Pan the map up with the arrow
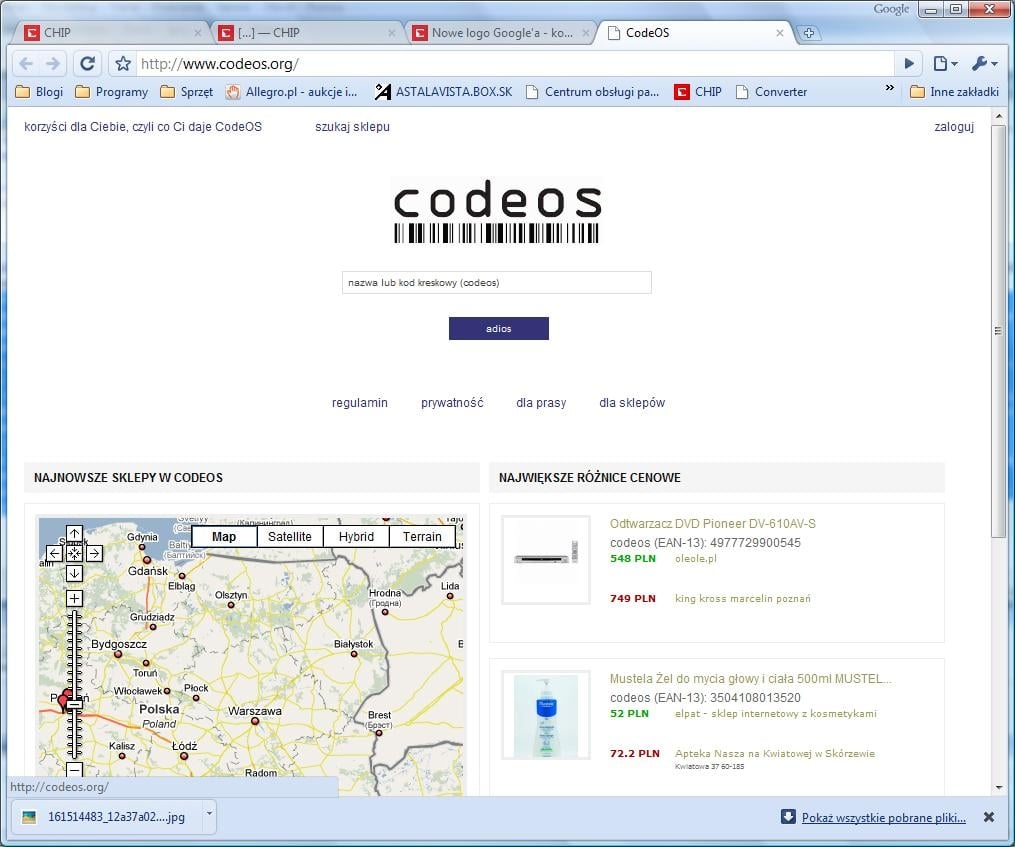The height and width of the screenshot is (847, 1015). click(x=74, y=534)
